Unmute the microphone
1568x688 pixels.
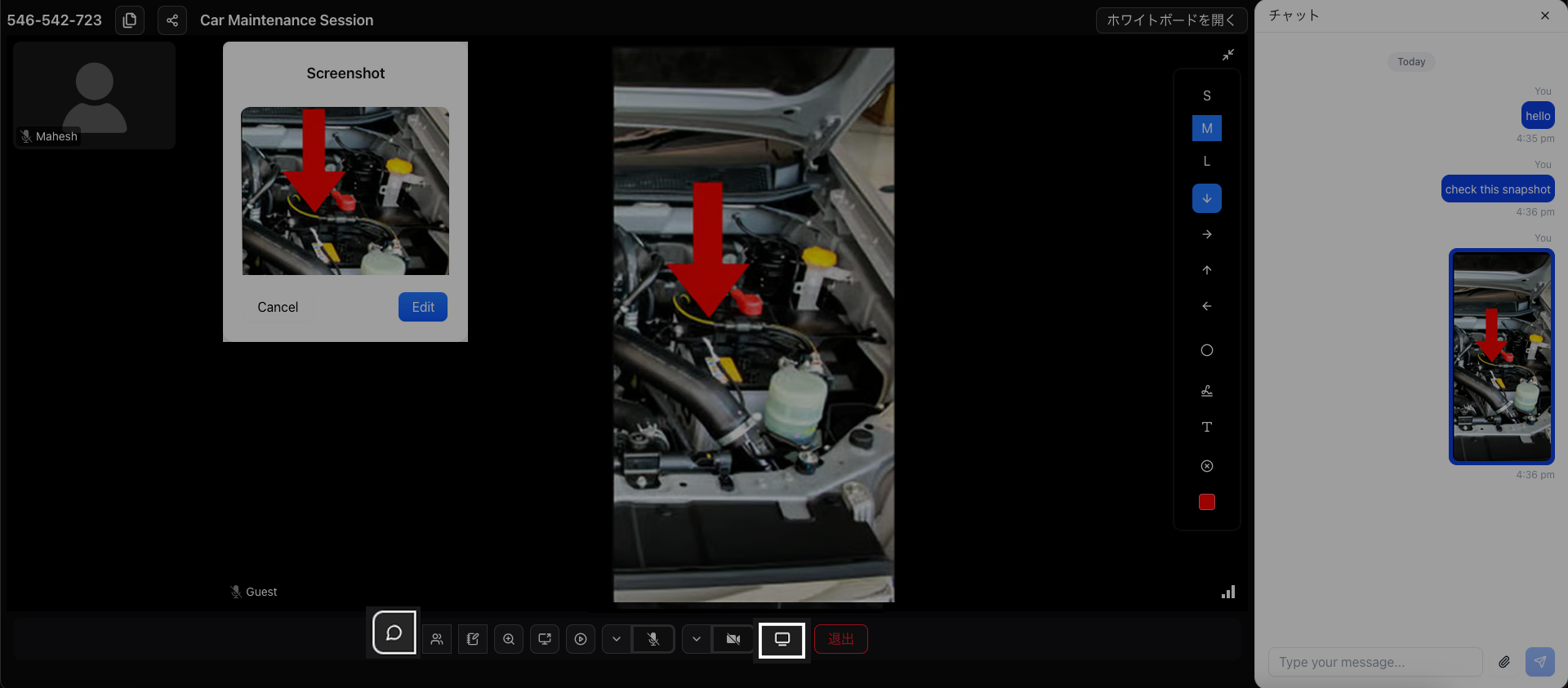(x=653, y=639)
